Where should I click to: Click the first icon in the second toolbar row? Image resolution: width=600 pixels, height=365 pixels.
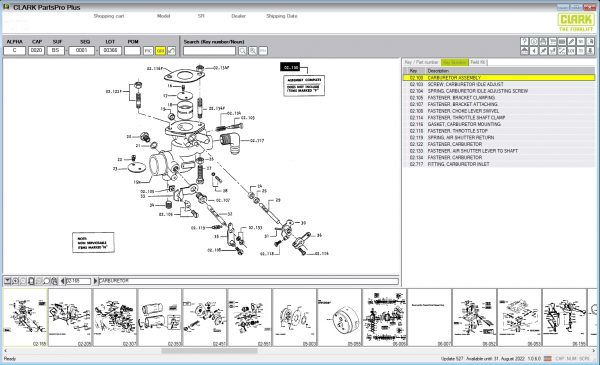(525, 51)
